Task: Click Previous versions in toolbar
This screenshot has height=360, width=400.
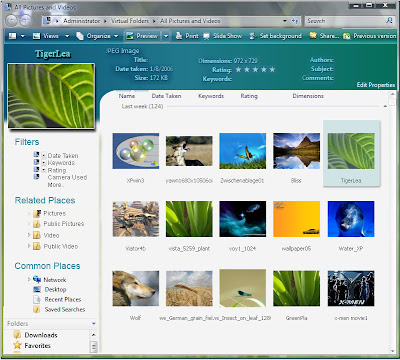Action: pyautogui.click(x=370, y=36)
